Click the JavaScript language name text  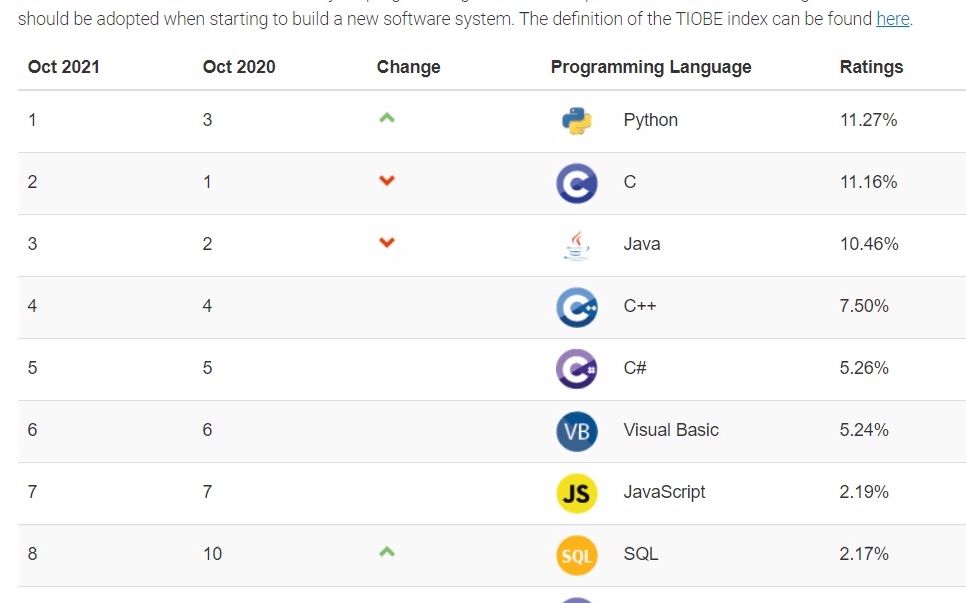click(x=664, y=492)
